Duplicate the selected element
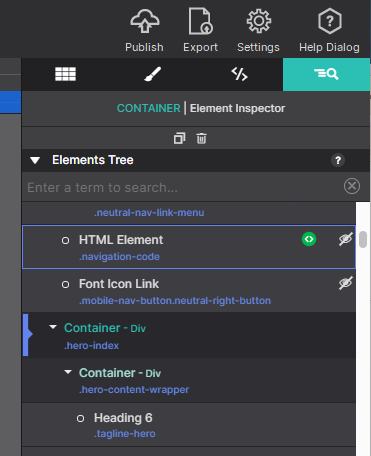 [x=179, y=138]
